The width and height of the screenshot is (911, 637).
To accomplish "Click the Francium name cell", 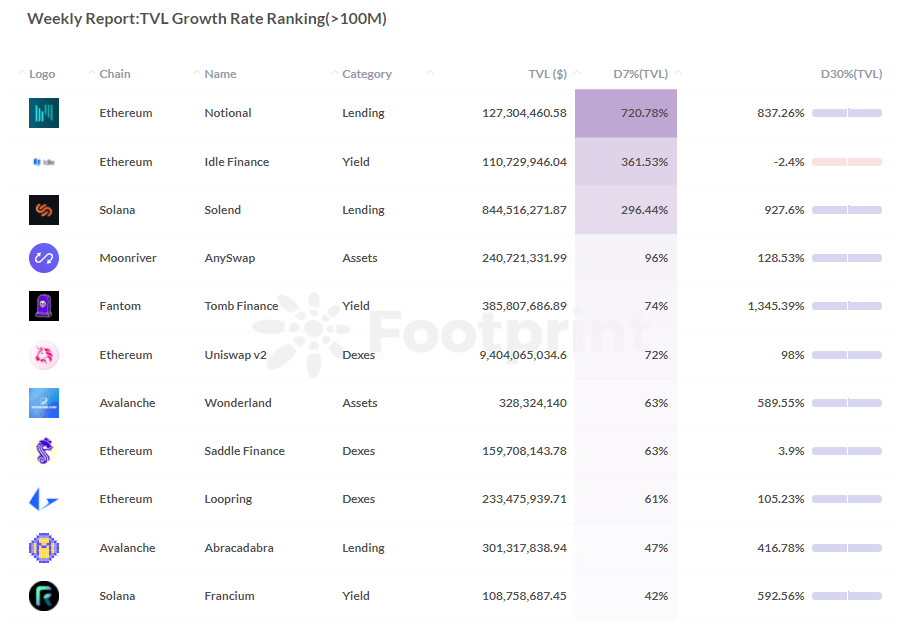I will pos(229,596).
